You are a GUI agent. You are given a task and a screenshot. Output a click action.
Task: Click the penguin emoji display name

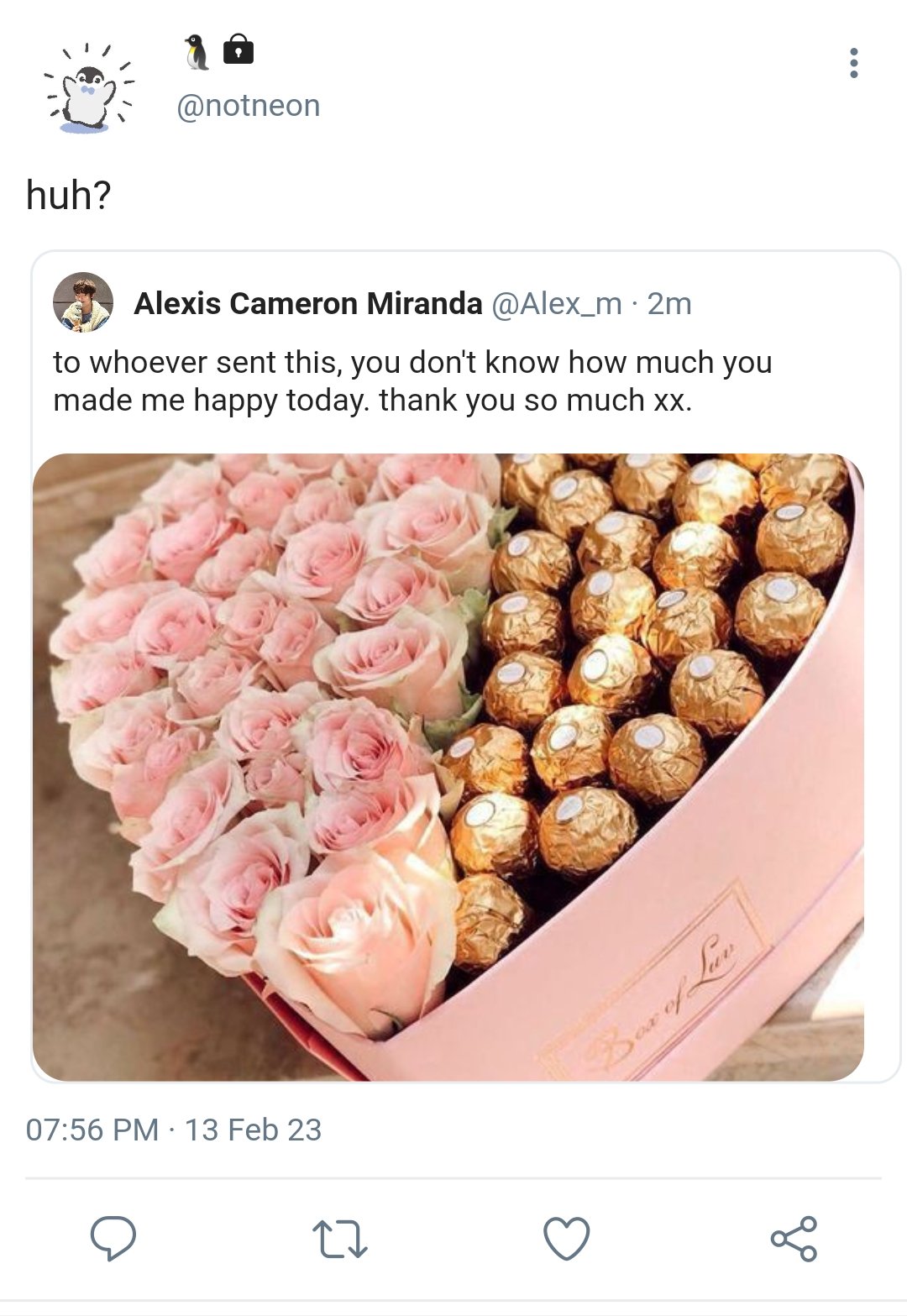197,51
